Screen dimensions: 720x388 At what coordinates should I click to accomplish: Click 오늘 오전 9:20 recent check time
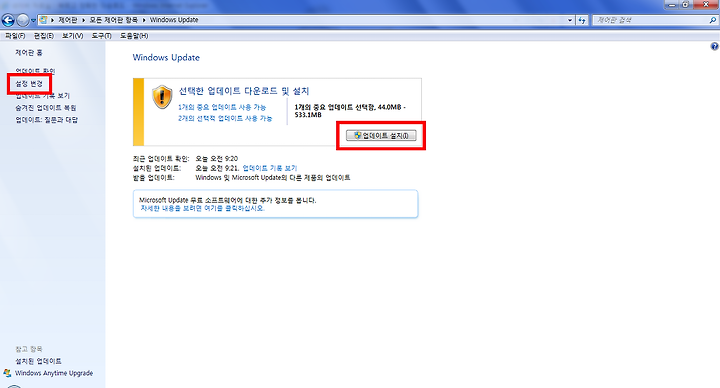(217, 158)
